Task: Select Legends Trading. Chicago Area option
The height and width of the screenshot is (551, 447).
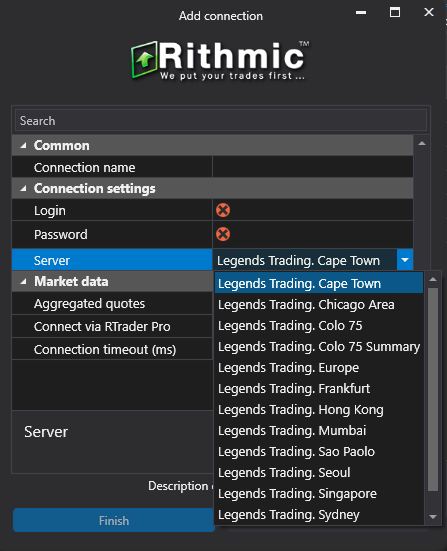Action: pos(319,305)
